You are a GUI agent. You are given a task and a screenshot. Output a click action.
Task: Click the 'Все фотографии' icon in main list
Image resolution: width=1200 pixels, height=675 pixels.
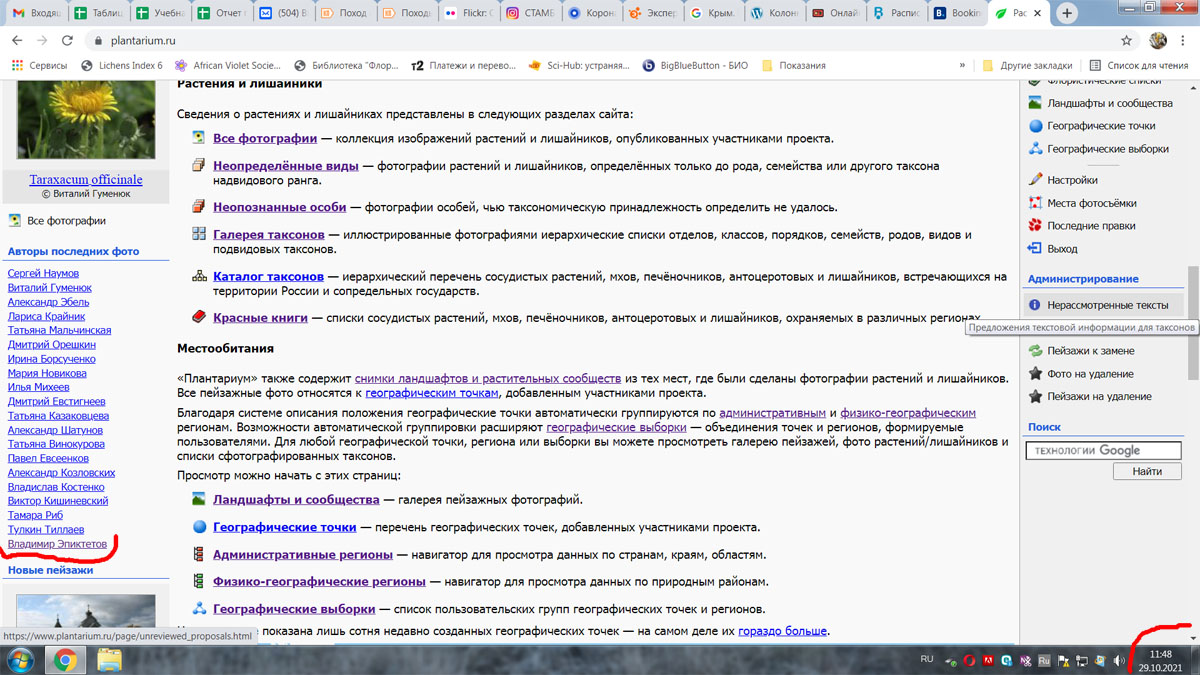tap(199, 139)
